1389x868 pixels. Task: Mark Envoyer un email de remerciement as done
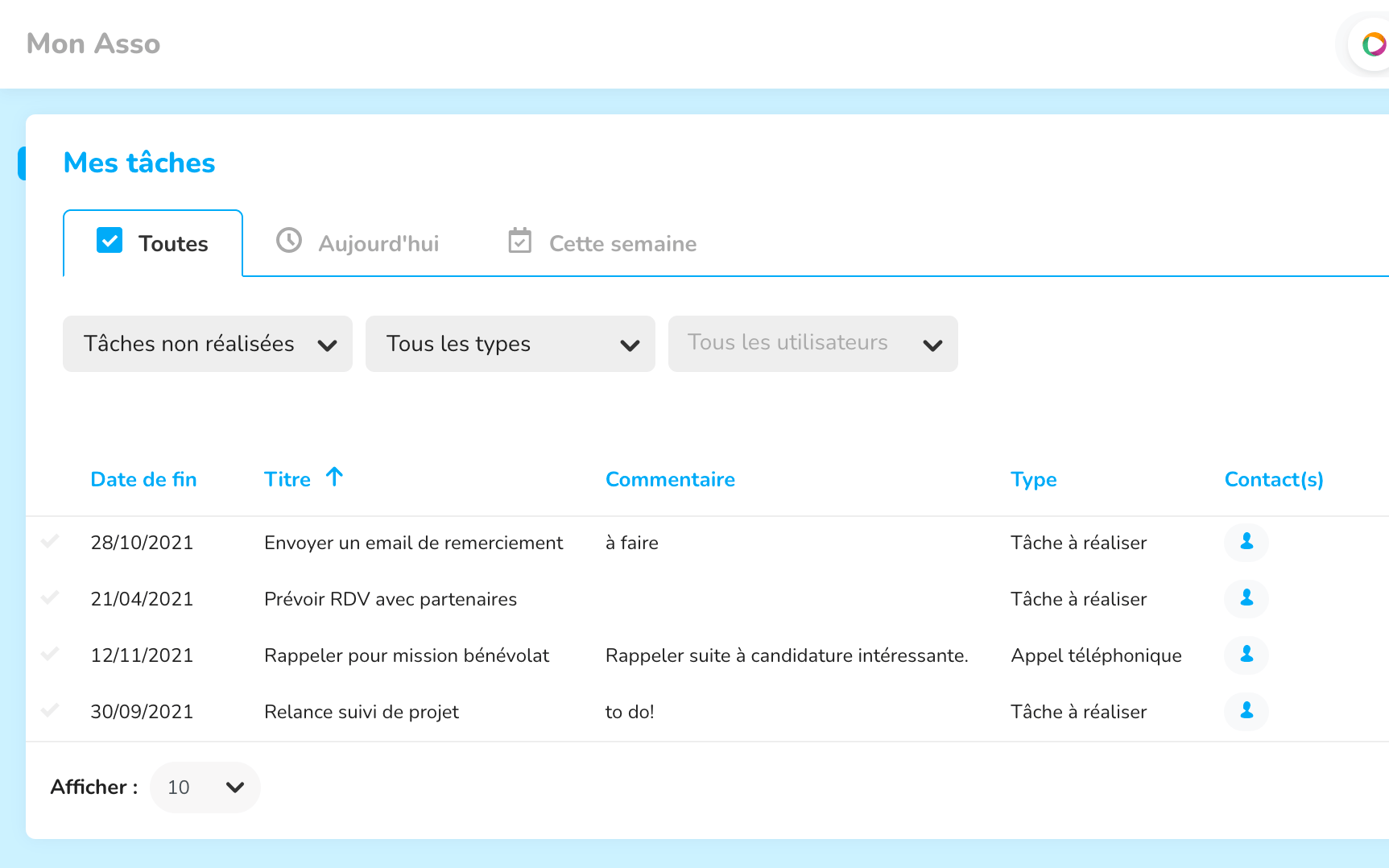pos(50,541)
